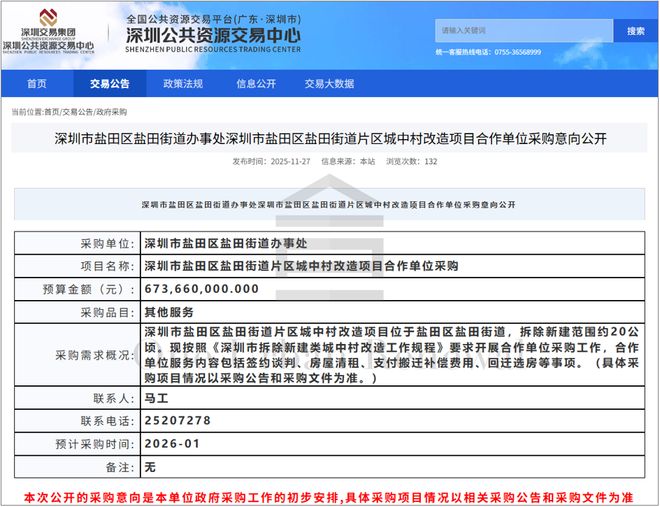The width and height of the screenshot is (660, 507).
Task: Open the 政策法规 navigation tab
Action: point(183,84)
